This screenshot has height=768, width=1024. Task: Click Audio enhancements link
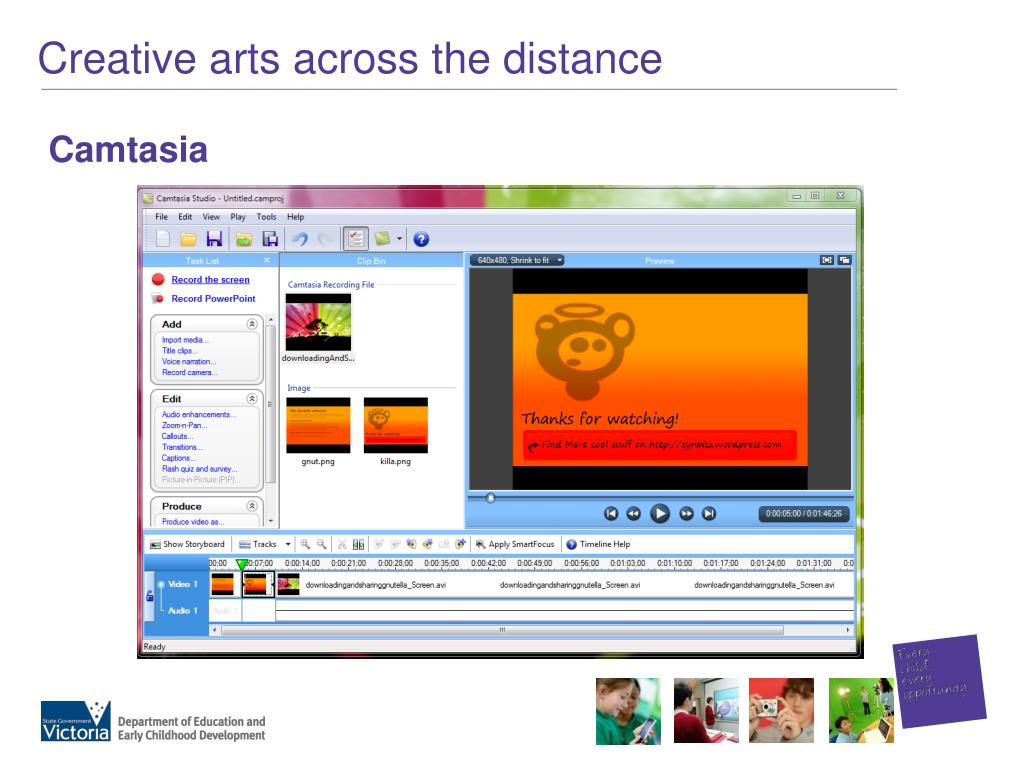tap(199, 414)
